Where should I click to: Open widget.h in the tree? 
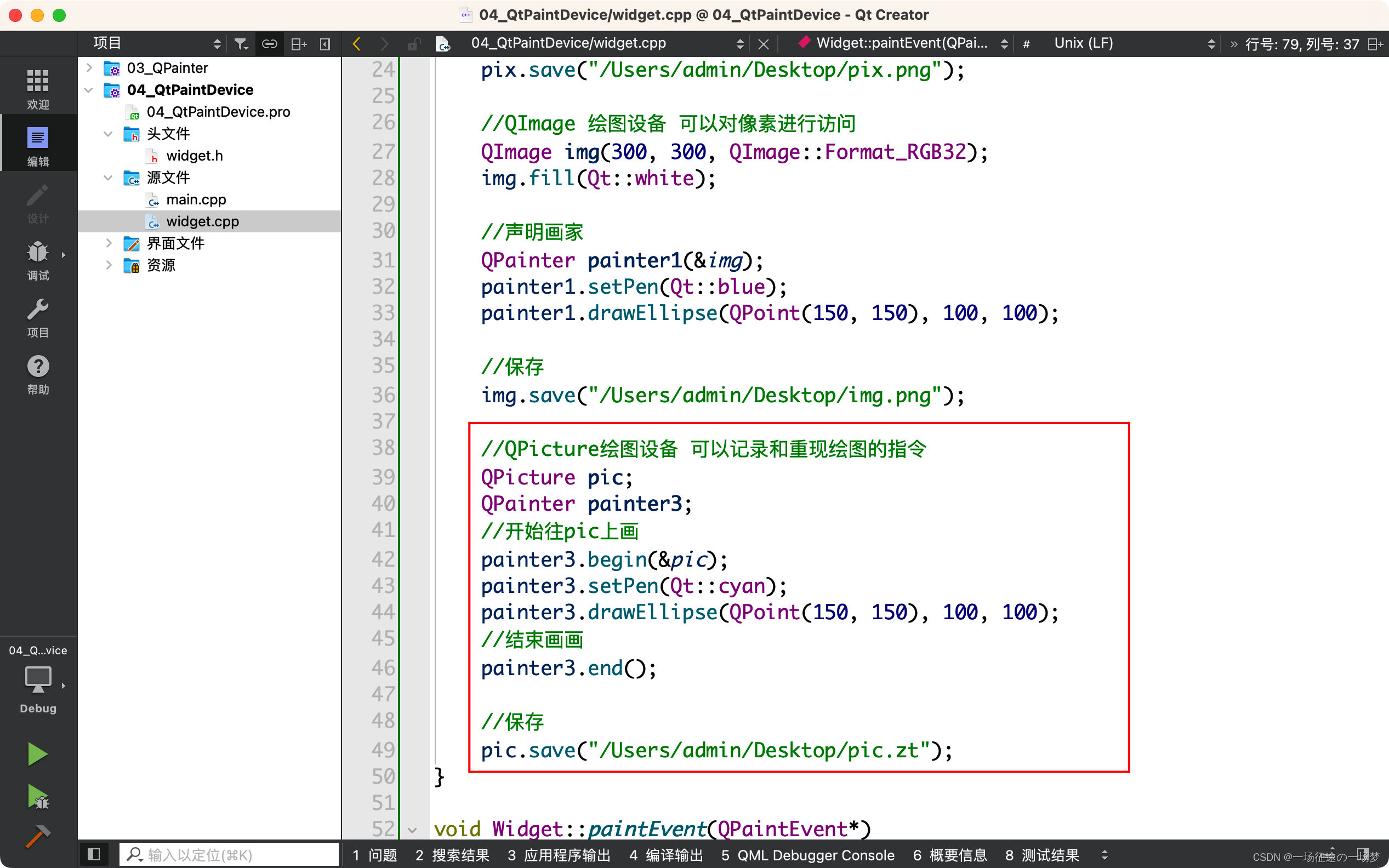click(194, 156)
